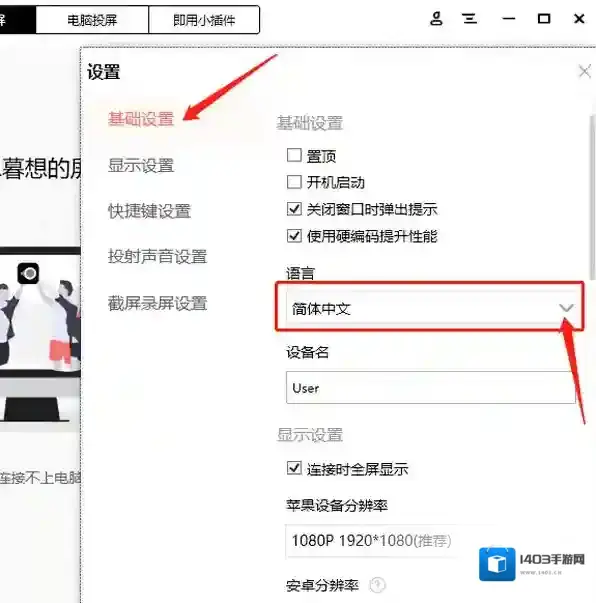
Task: Maximize the application window
Action: tap(544, 18)
